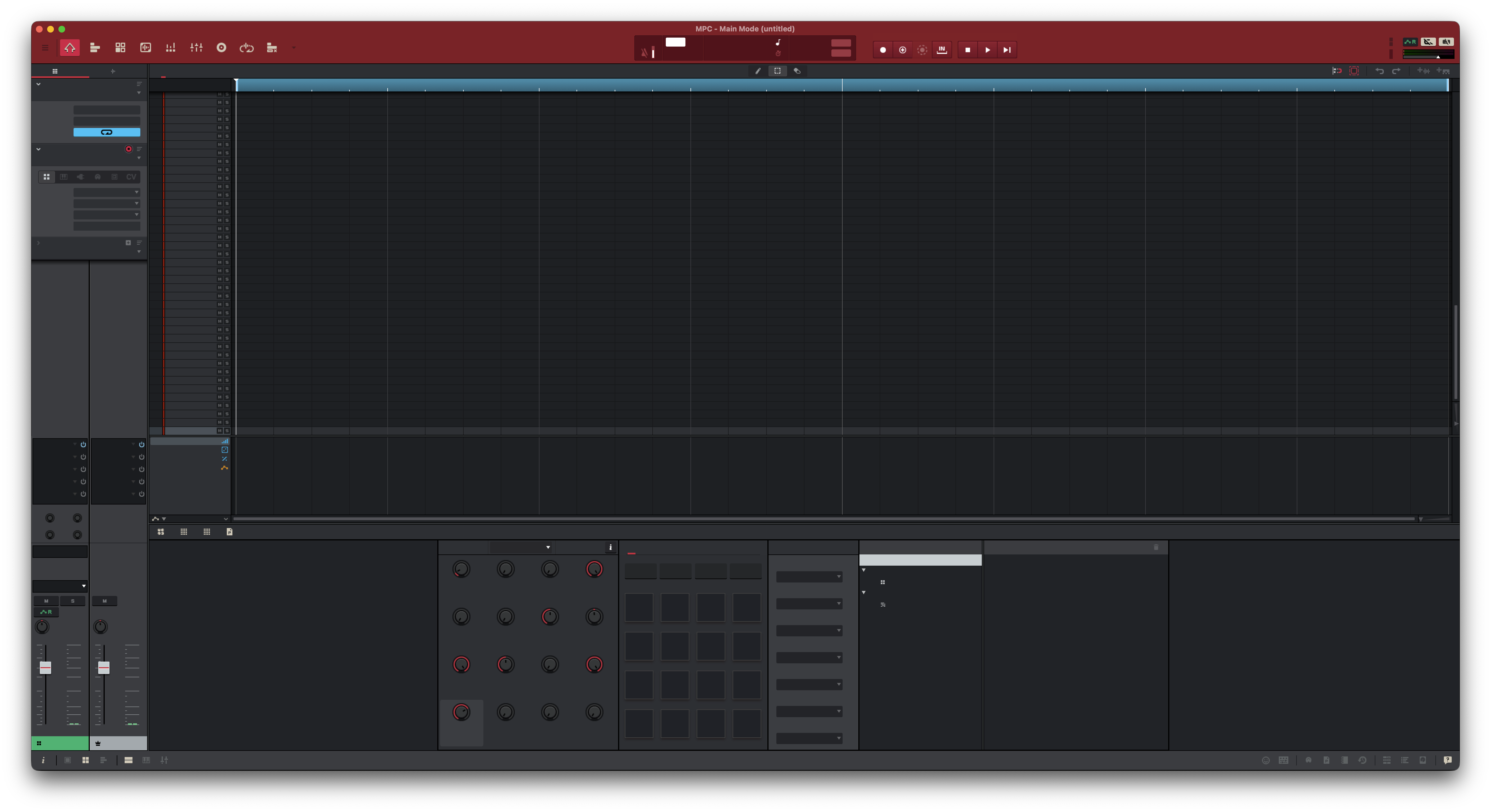Collapse the top sequence section chevron
The height and width of the screenshot is (812, 1491).
point(38,84)
